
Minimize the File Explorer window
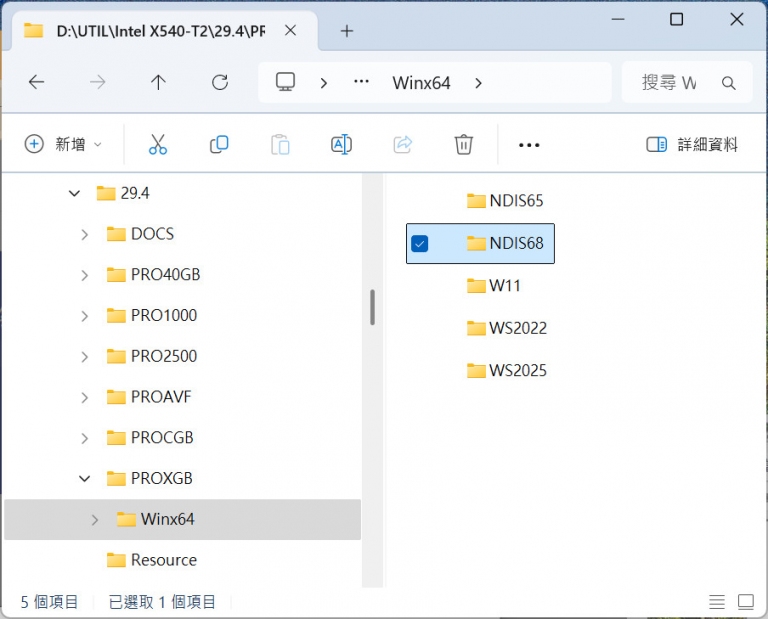618,20
